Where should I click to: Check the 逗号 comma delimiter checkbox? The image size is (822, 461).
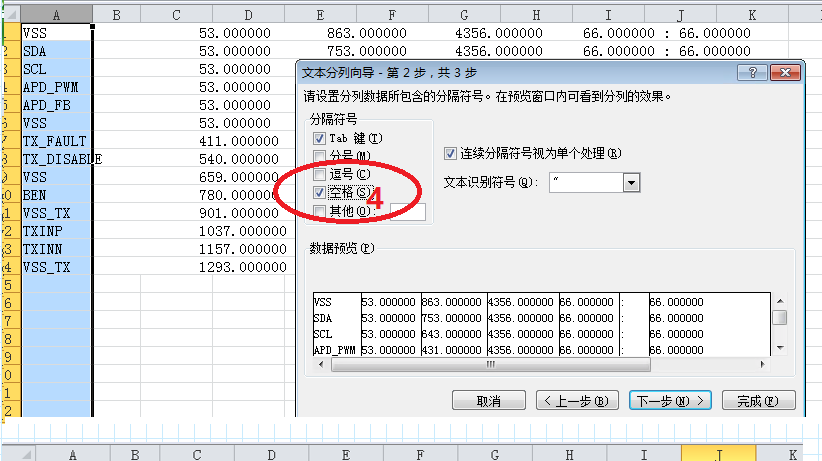(x=319, y=174)
